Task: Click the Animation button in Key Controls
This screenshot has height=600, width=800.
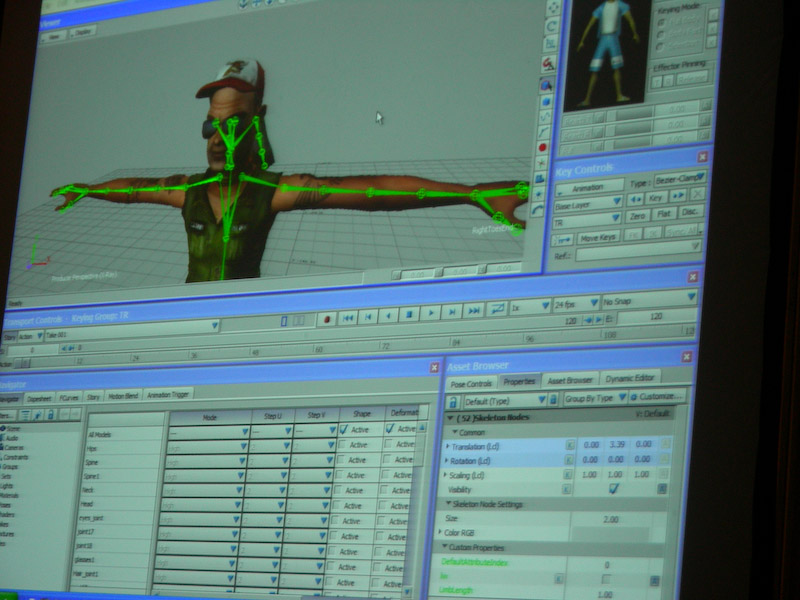Action: pyautogui.click(x=589, y=187)
